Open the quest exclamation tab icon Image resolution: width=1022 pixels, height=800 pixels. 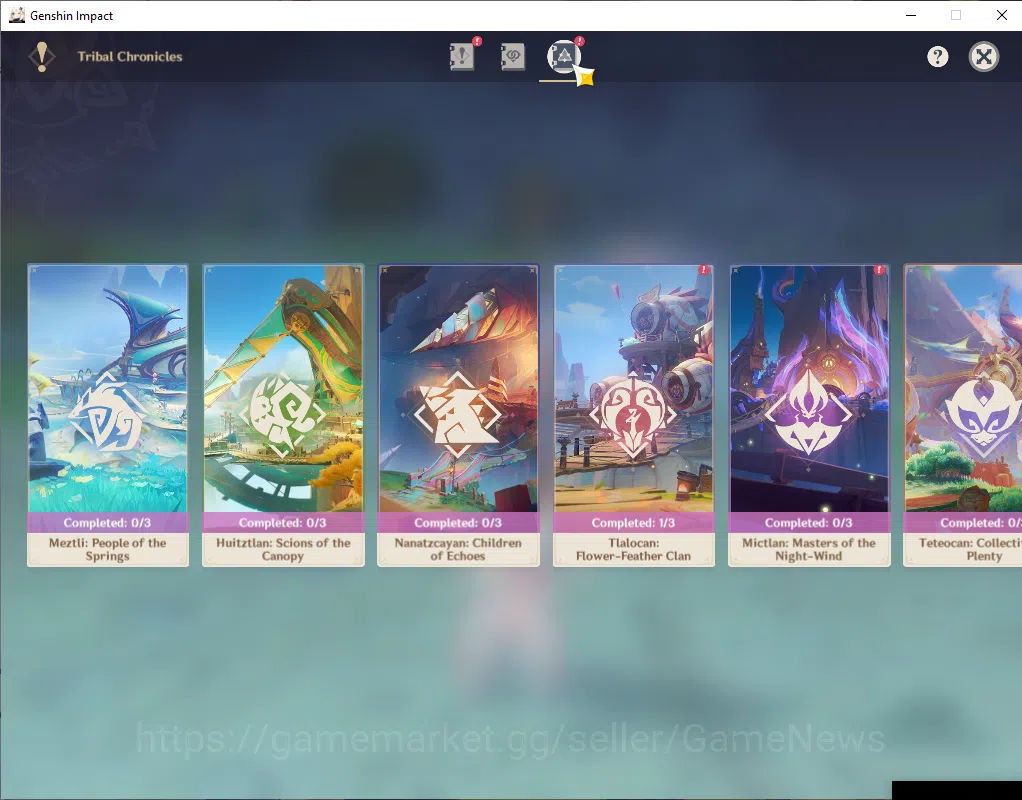(x=462, y=56)
